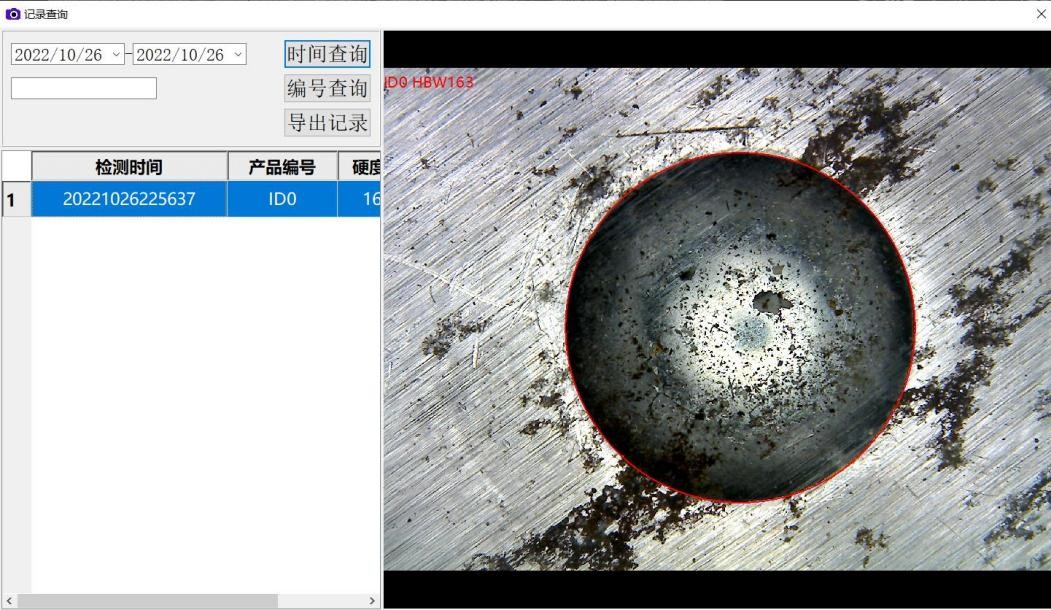
Task: Click the 产品编号 column header
Action: pos(282,166)
